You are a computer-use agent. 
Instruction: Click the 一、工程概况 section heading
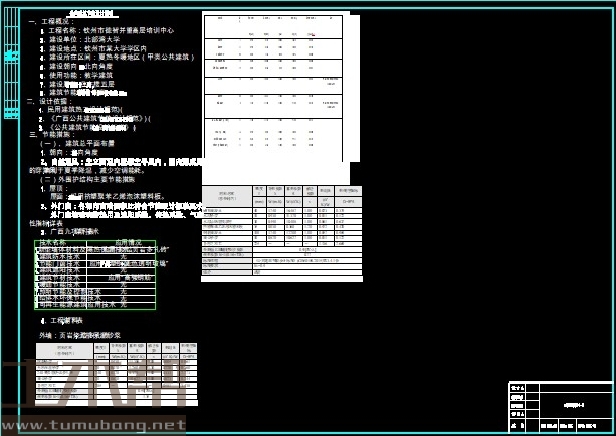49,22
